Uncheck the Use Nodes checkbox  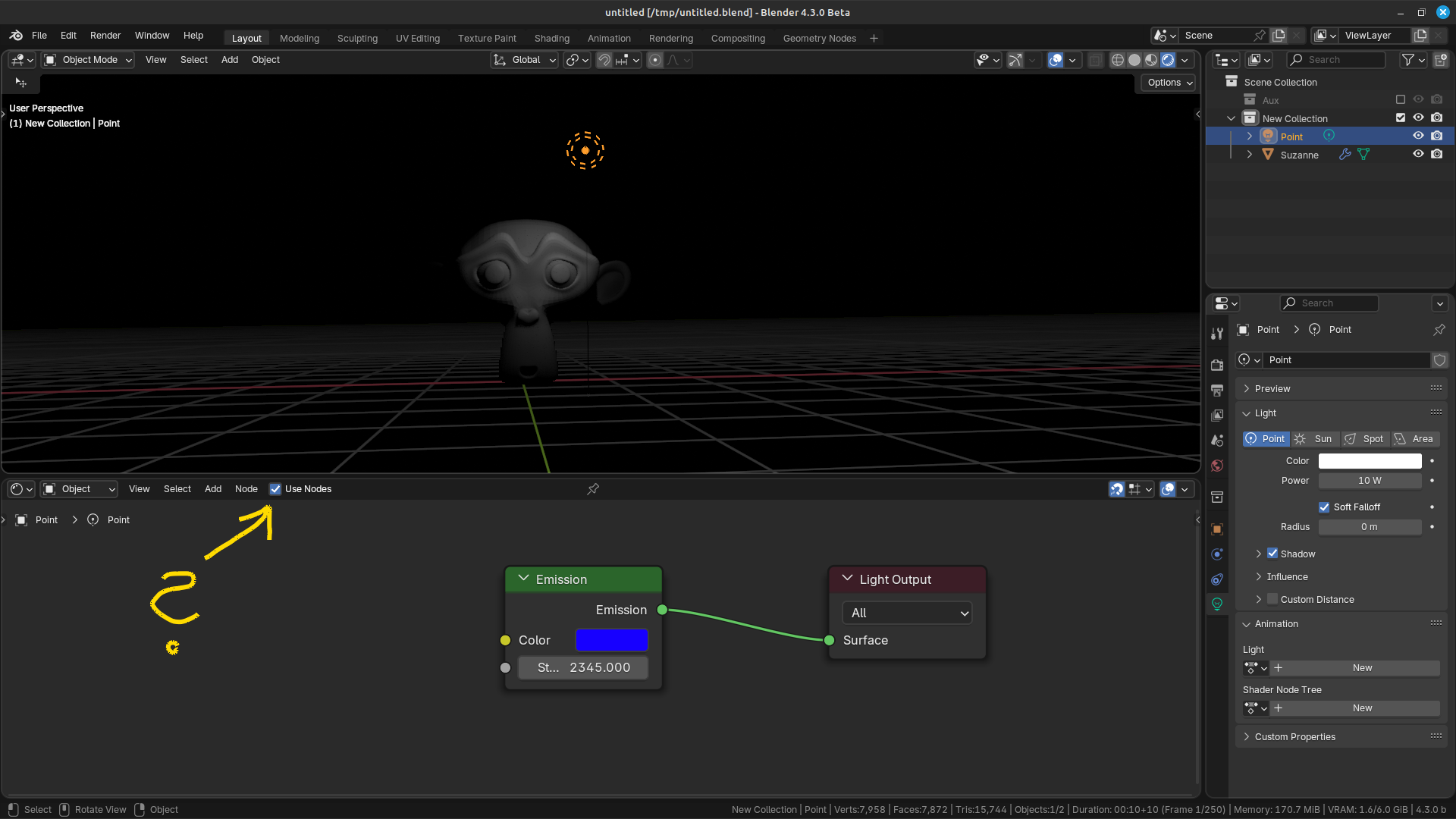coord(275,489)
